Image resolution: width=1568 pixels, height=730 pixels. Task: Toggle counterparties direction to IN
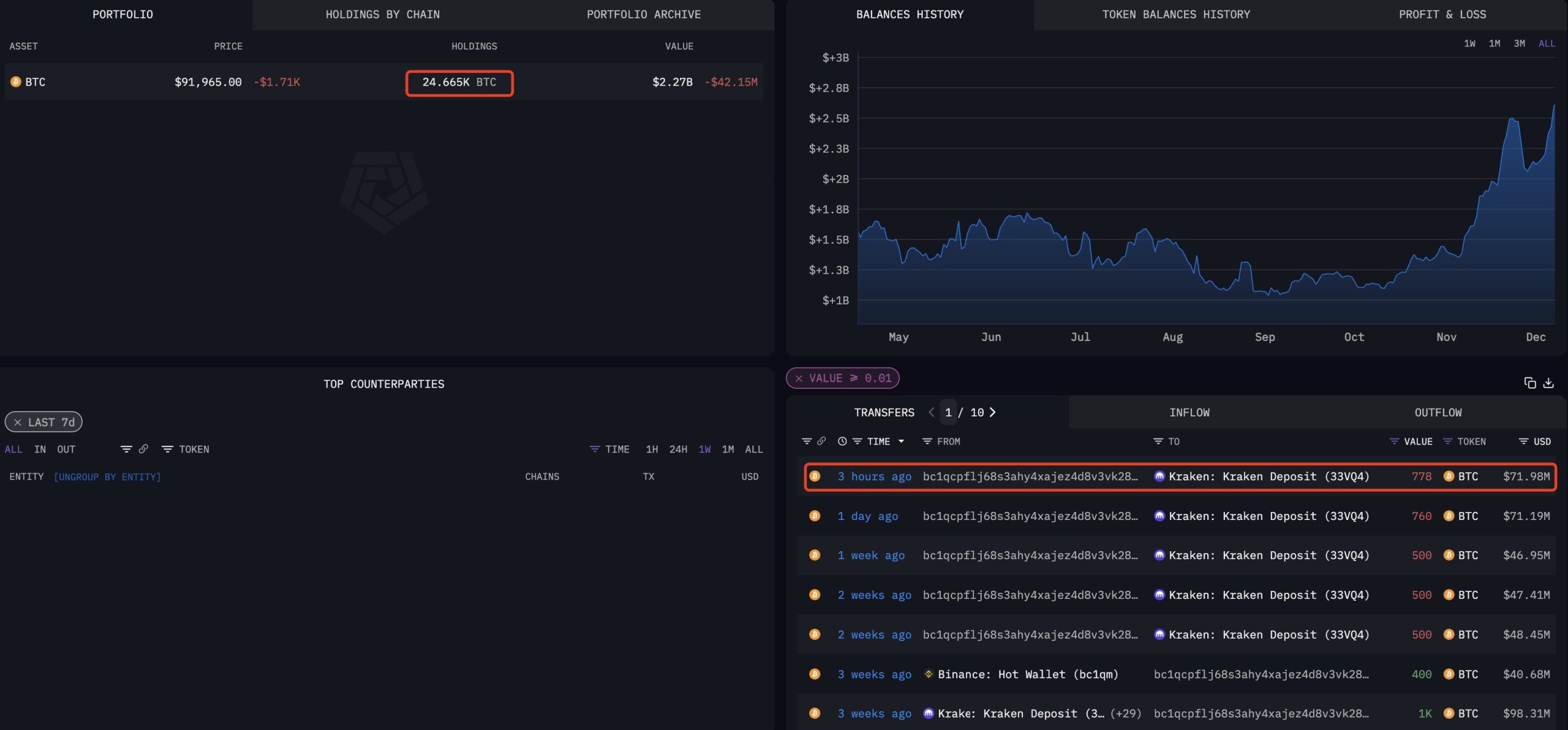pos(40,449)
